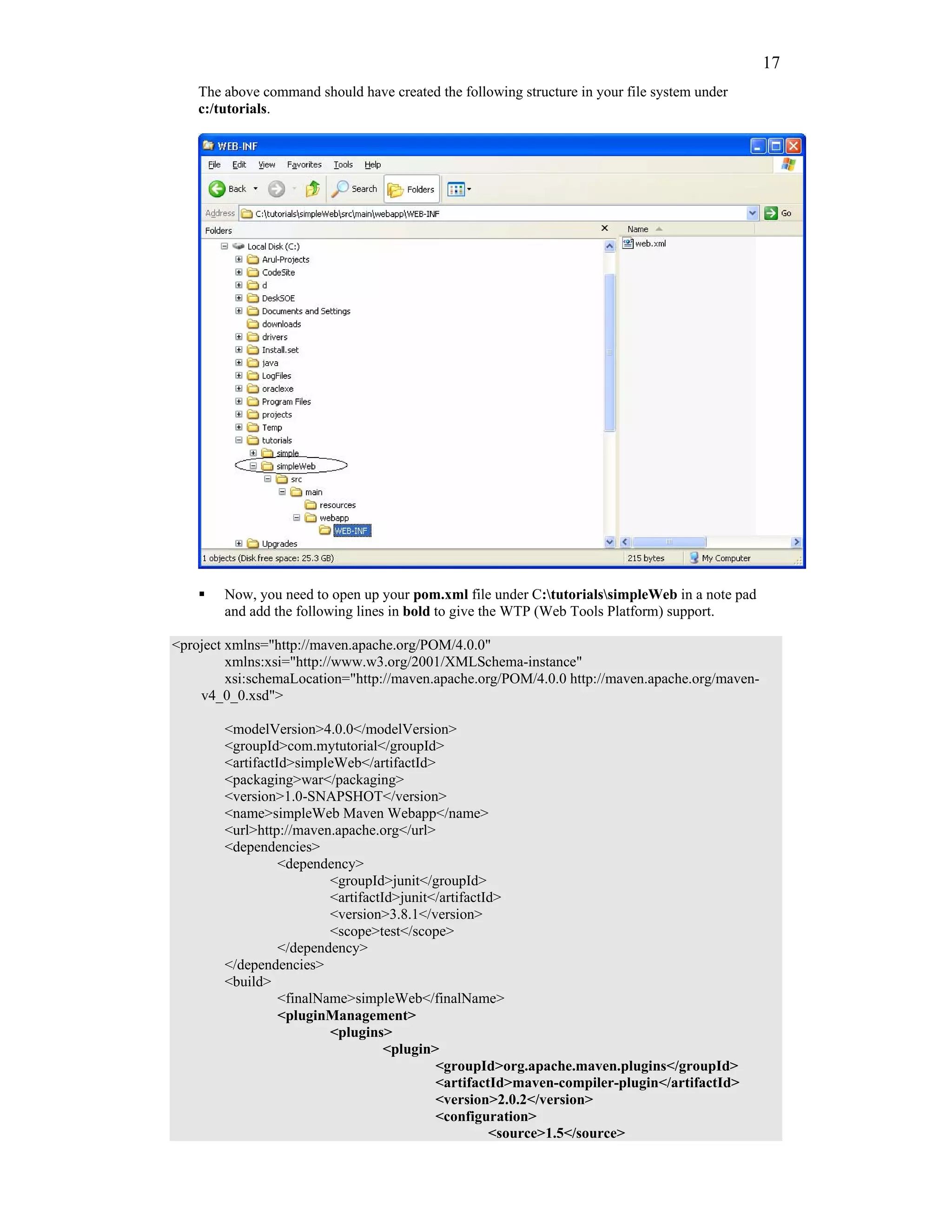Viewport: 952px width, 1232px height.
Task: Collapse the webapp tree node
Action: point(297,518)
